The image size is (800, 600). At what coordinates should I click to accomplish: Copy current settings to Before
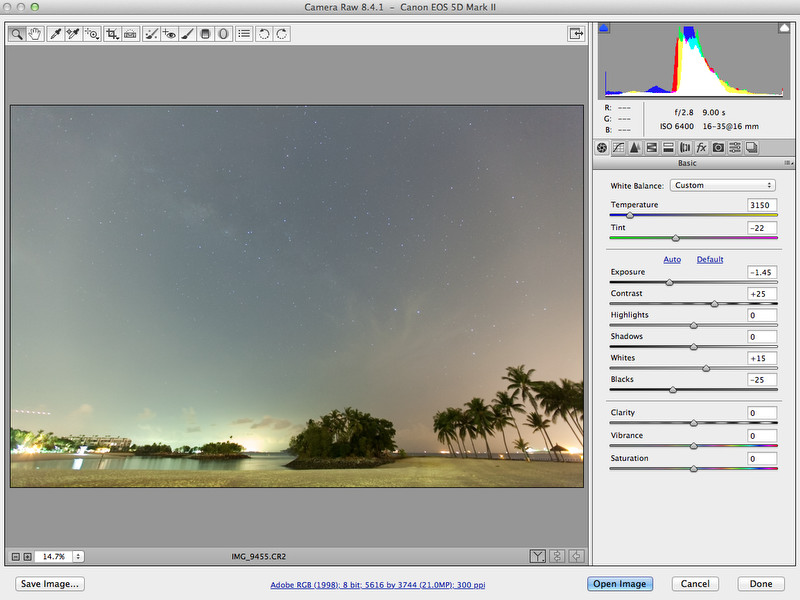[576, 556]
